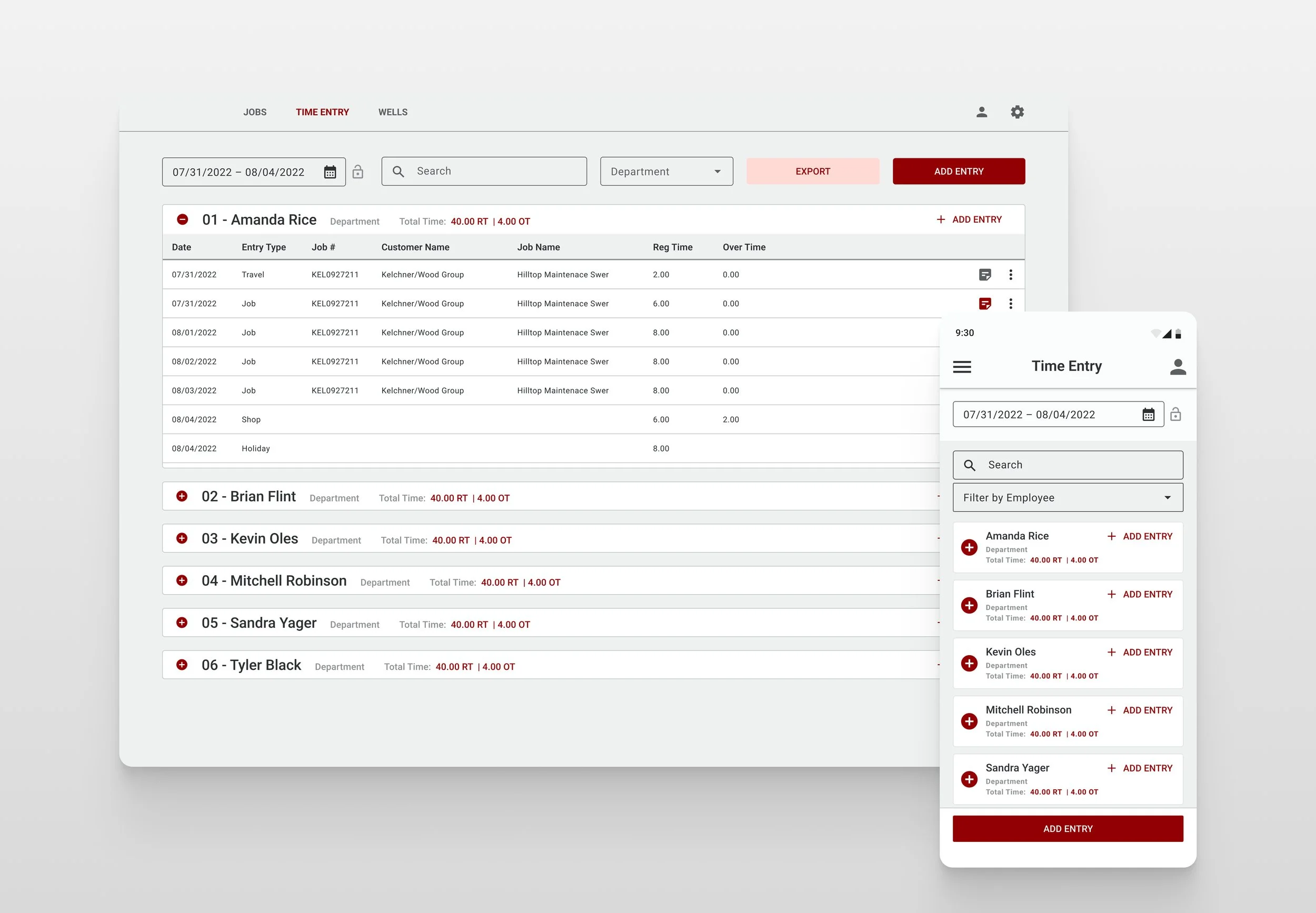Switch to the JOBS tab
1316x913 pixels.
click(255, 112)
